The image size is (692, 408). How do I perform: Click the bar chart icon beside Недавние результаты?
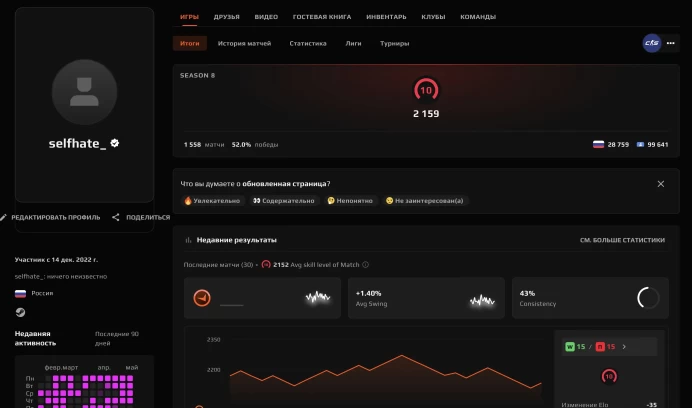point(188,240)
